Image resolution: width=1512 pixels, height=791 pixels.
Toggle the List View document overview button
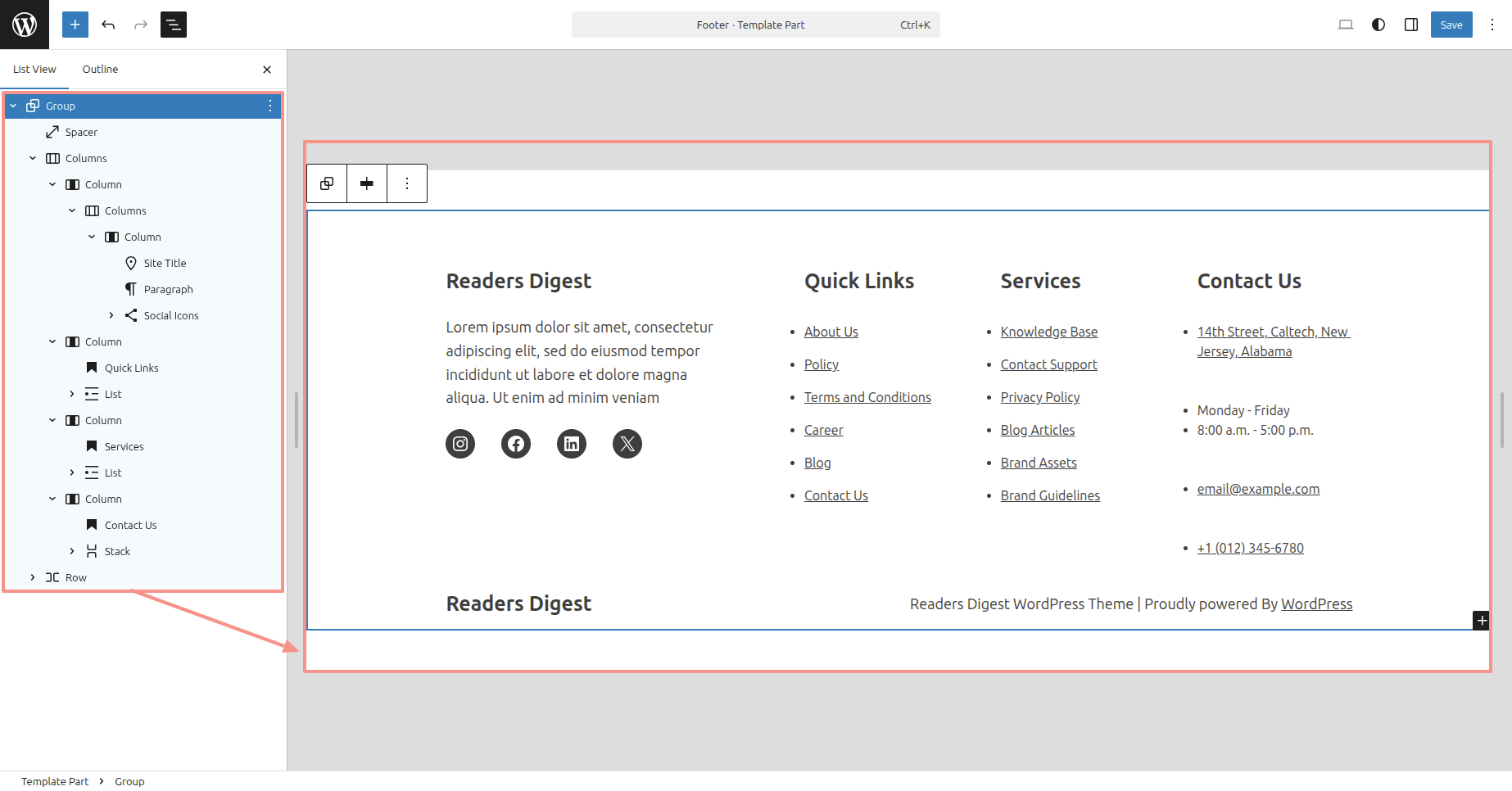[174, 25]
